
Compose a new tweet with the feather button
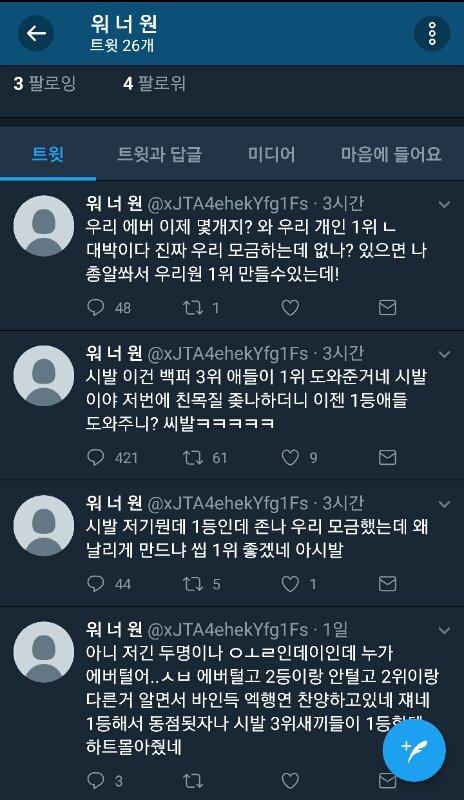pyautogui.click(x=414, y=751)
